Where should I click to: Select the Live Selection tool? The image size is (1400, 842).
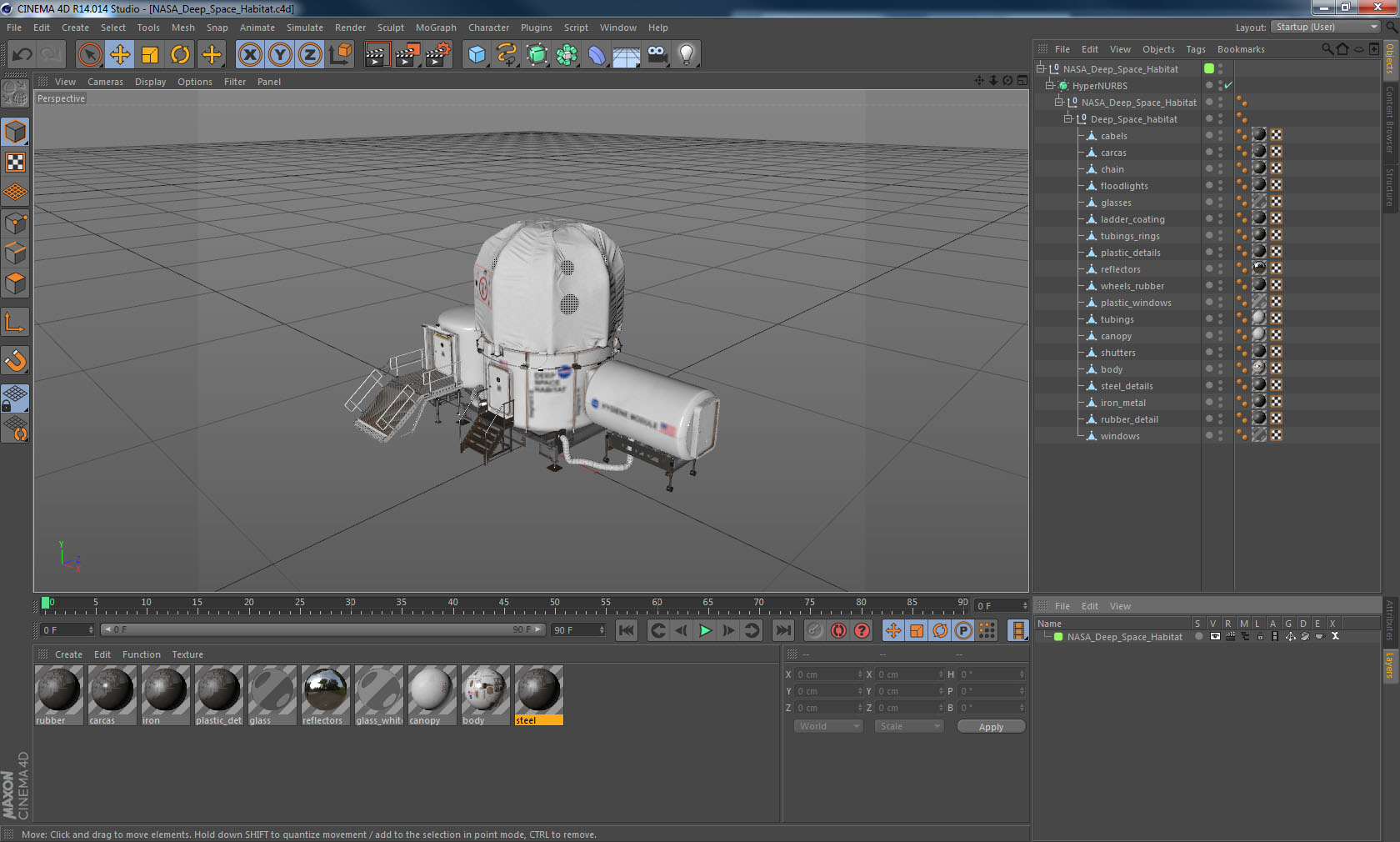tap(89, 55)
